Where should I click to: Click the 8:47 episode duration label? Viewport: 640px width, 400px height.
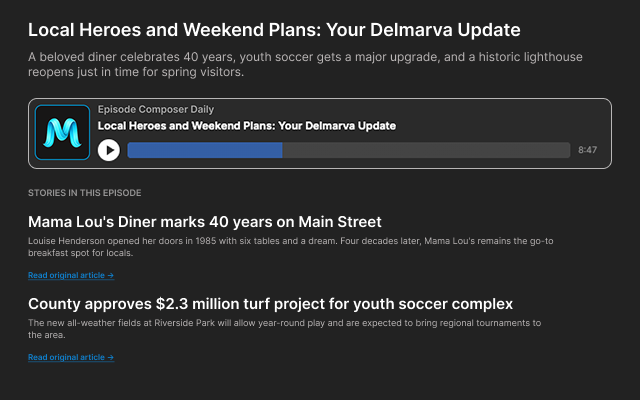[587, 150]
